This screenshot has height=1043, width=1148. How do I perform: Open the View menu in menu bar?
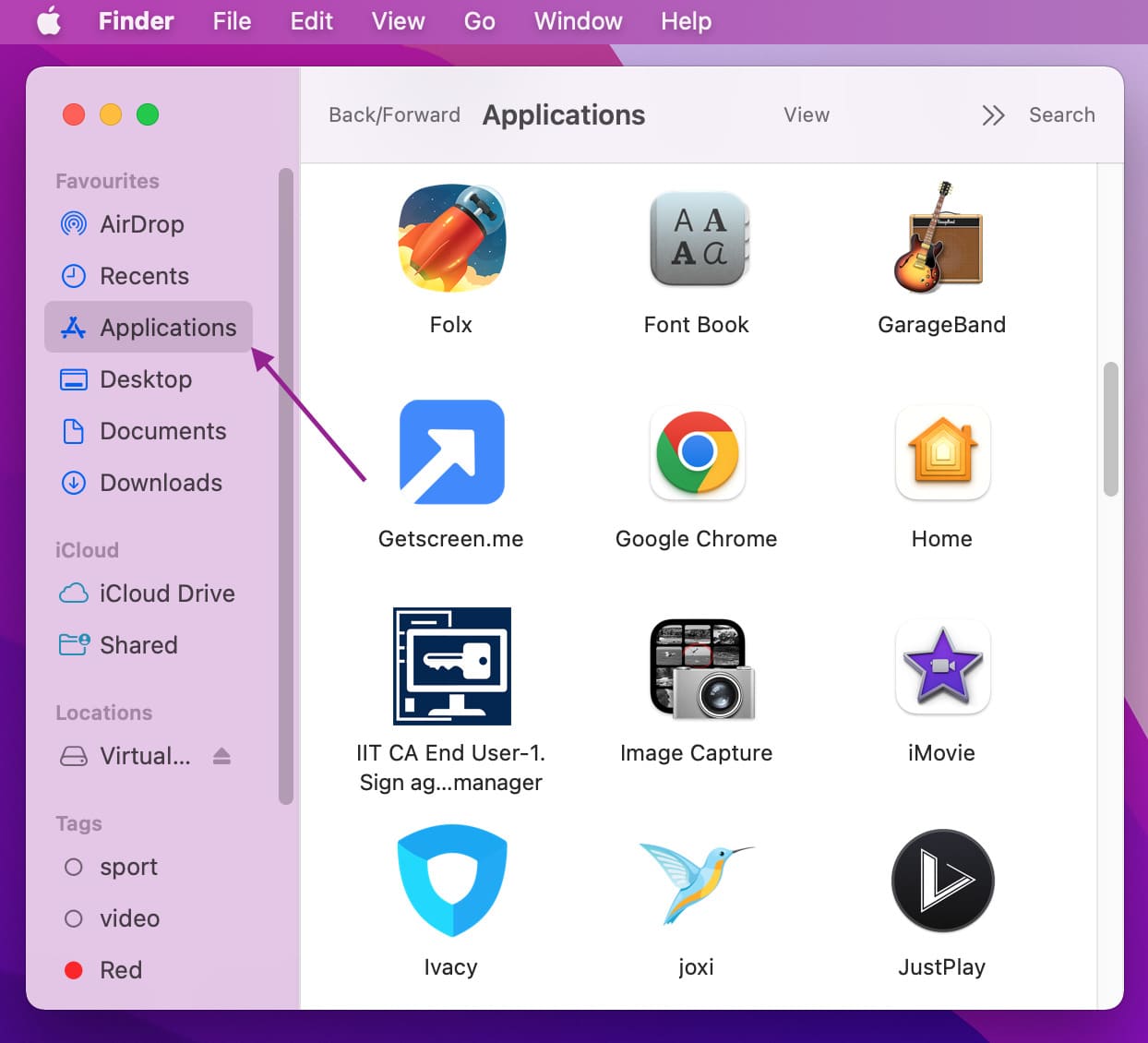tap(399, 20)
